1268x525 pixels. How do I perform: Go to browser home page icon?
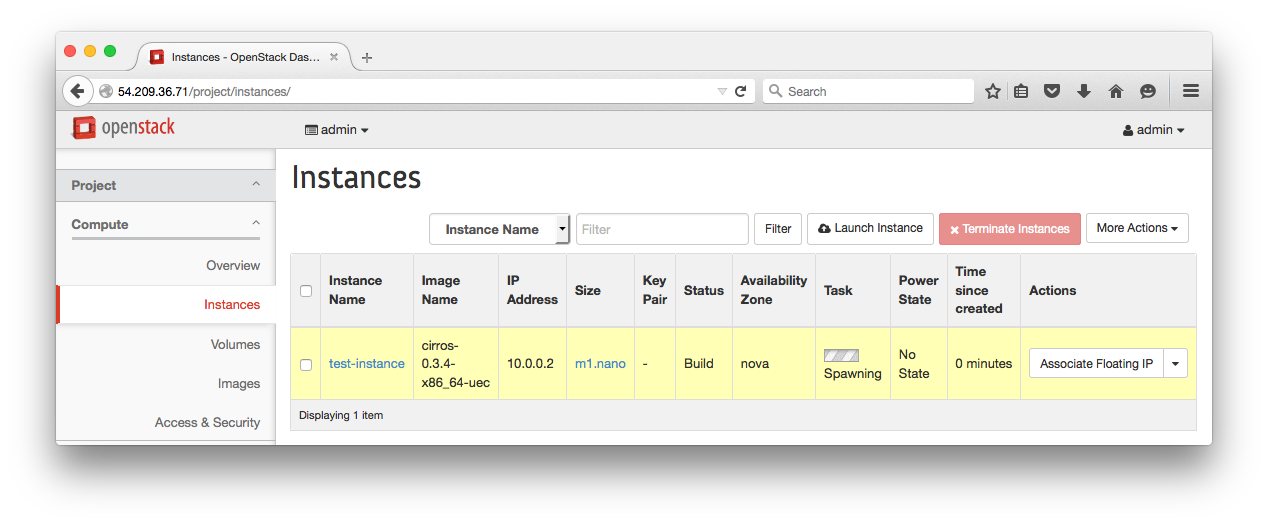(x=1116, y=91)
